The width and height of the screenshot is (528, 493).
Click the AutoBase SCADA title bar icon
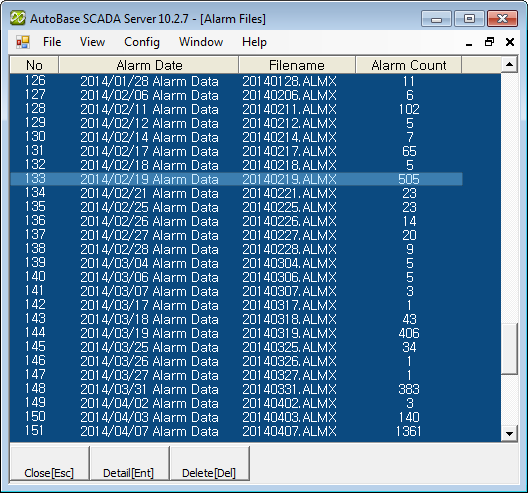18,18
